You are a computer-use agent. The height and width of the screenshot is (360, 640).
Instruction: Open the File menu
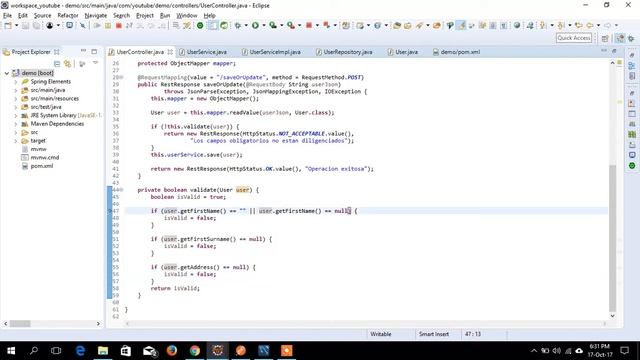(x=7, y=16)
